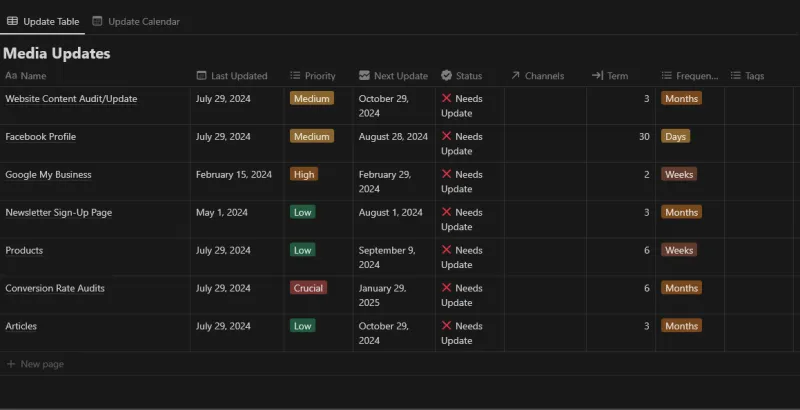Open the Google My Business page
The width and height of the screenshot is (800, 410).
[48, 174]
